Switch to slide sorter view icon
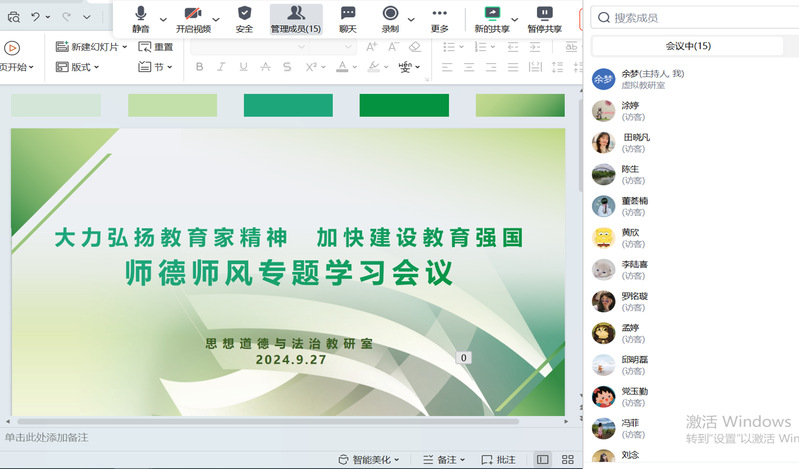799x469 pixels. point(567,460)
